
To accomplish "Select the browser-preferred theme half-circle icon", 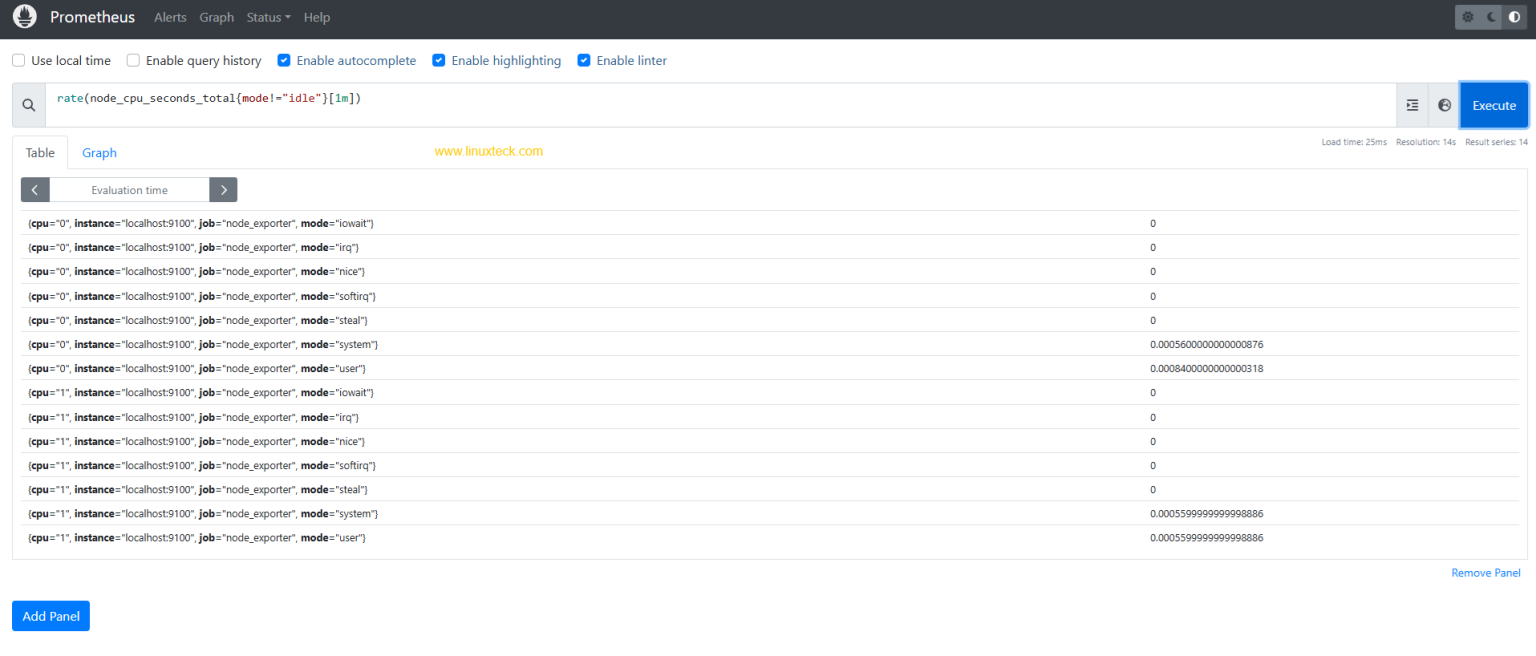I will coord(1514,17).
